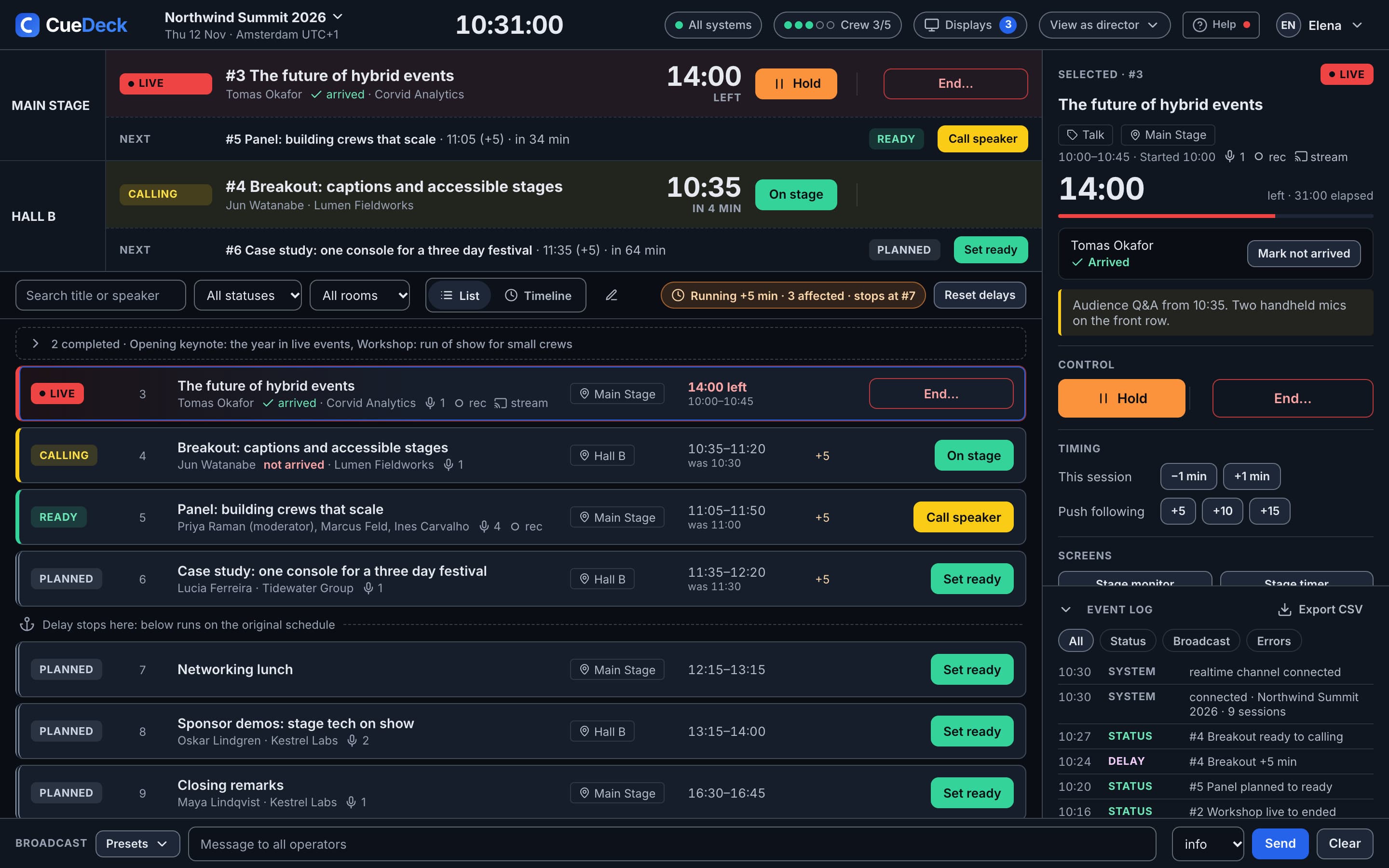This screenshot has height=868, width=1389.
Task: Switch to Timeline view
Action: click(538, 295)
